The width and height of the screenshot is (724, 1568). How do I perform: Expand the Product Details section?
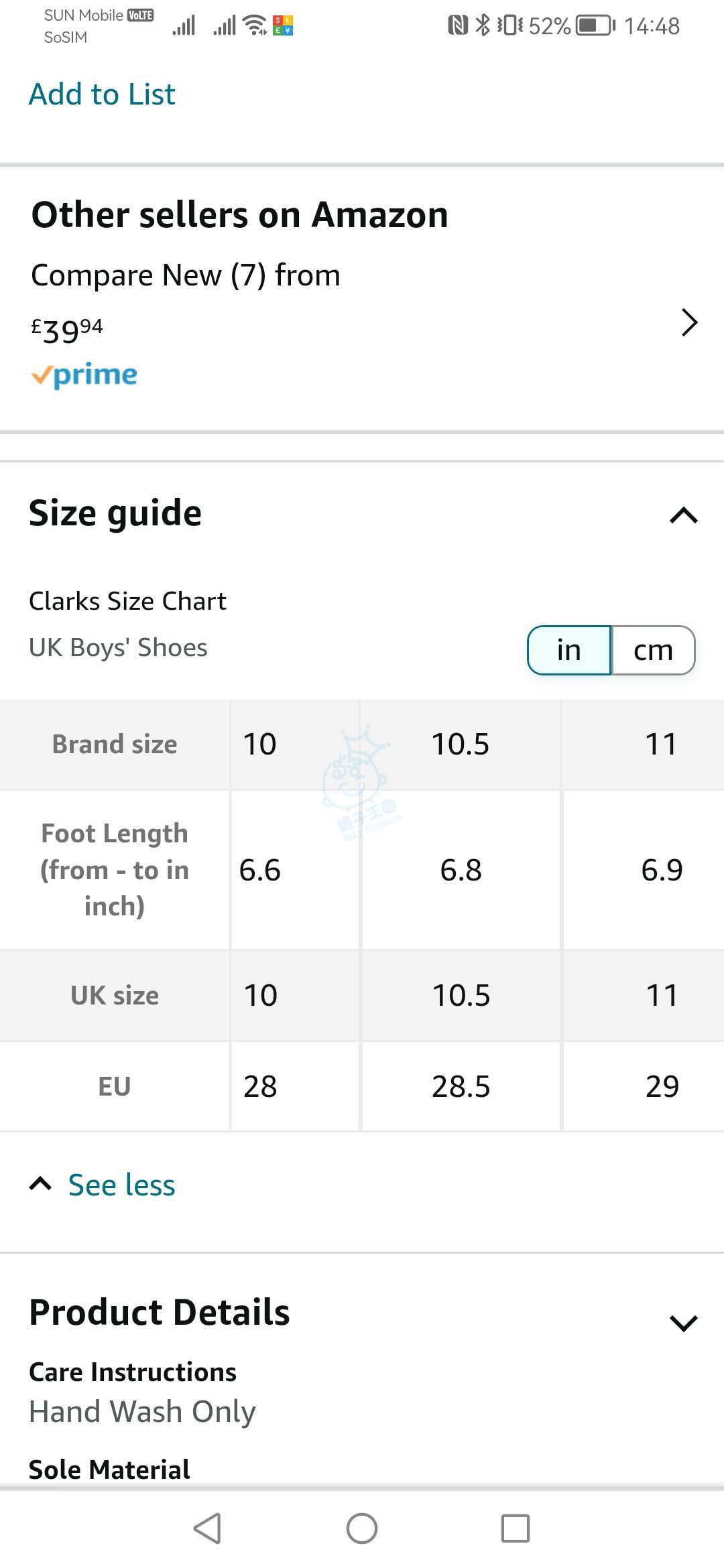[x=684, y=1323]
